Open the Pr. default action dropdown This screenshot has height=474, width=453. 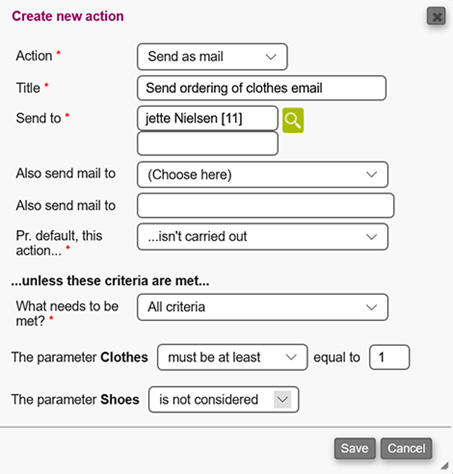point(263,237)
